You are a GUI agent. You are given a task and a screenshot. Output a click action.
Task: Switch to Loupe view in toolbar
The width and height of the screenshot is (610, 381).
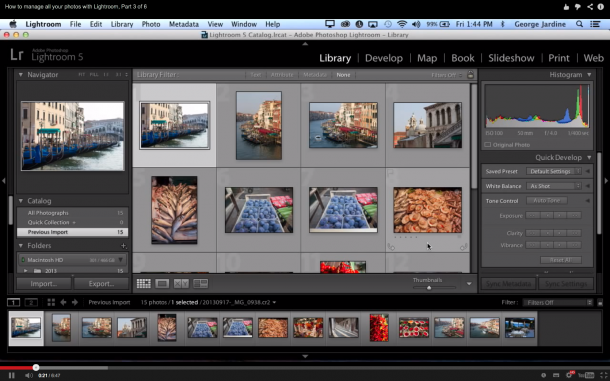[162, 284]
